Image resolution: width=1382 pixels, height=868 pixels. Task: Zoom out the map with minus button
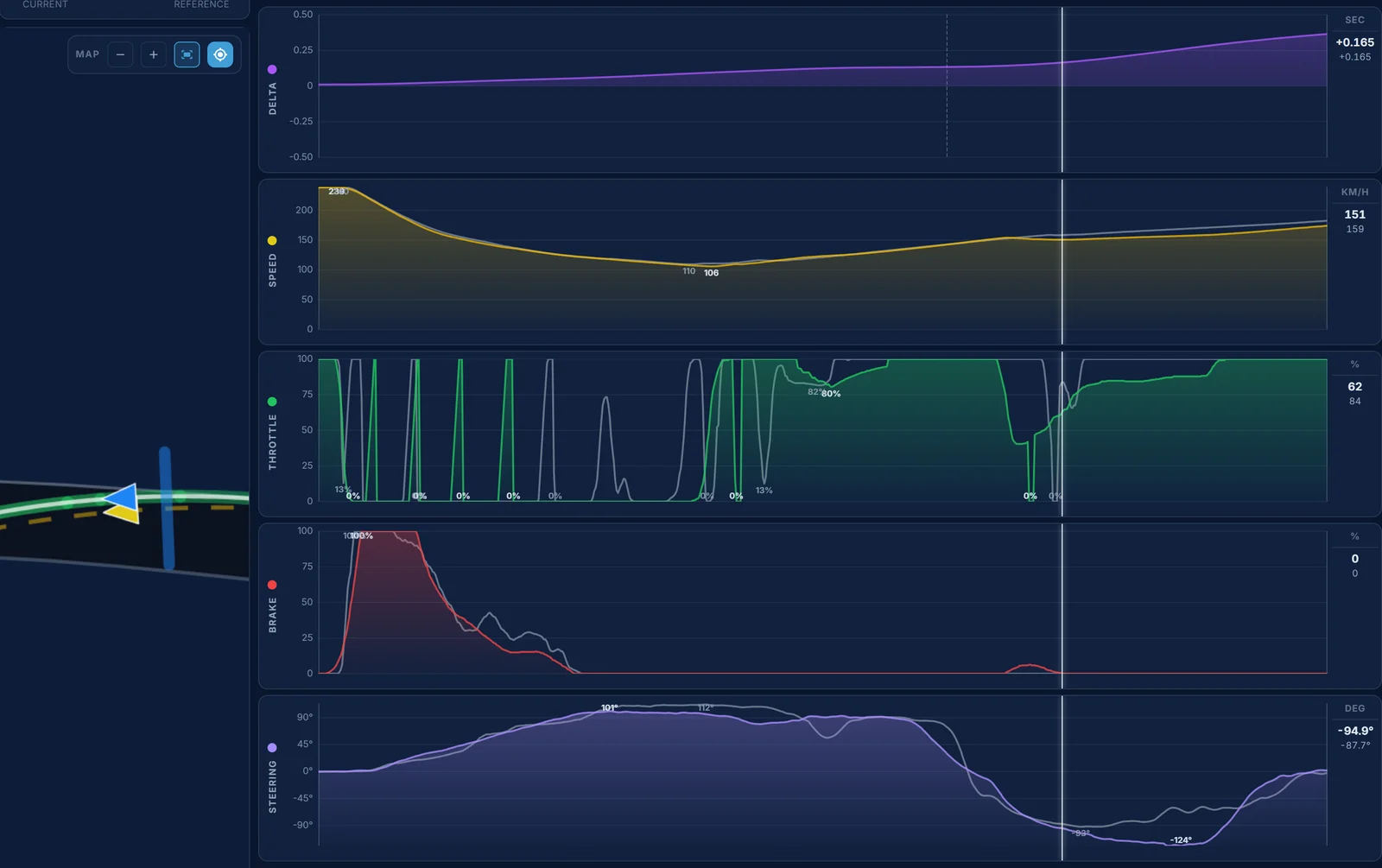pyautogui.click(x=120, y=54)
